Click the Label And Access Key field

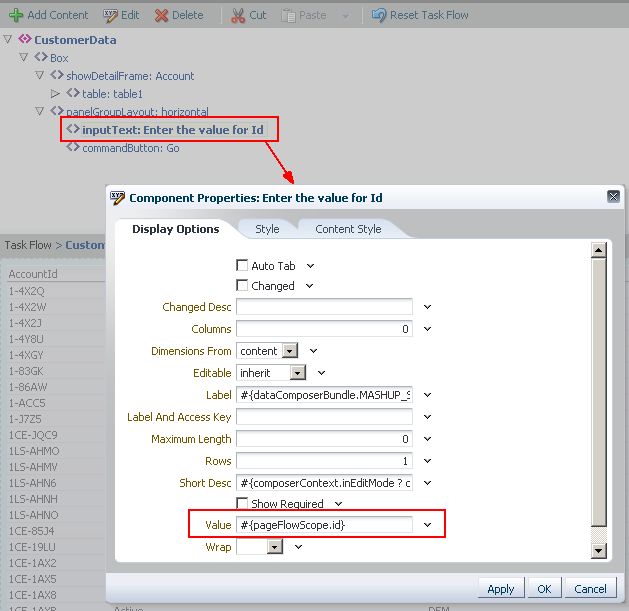(324, 416)
